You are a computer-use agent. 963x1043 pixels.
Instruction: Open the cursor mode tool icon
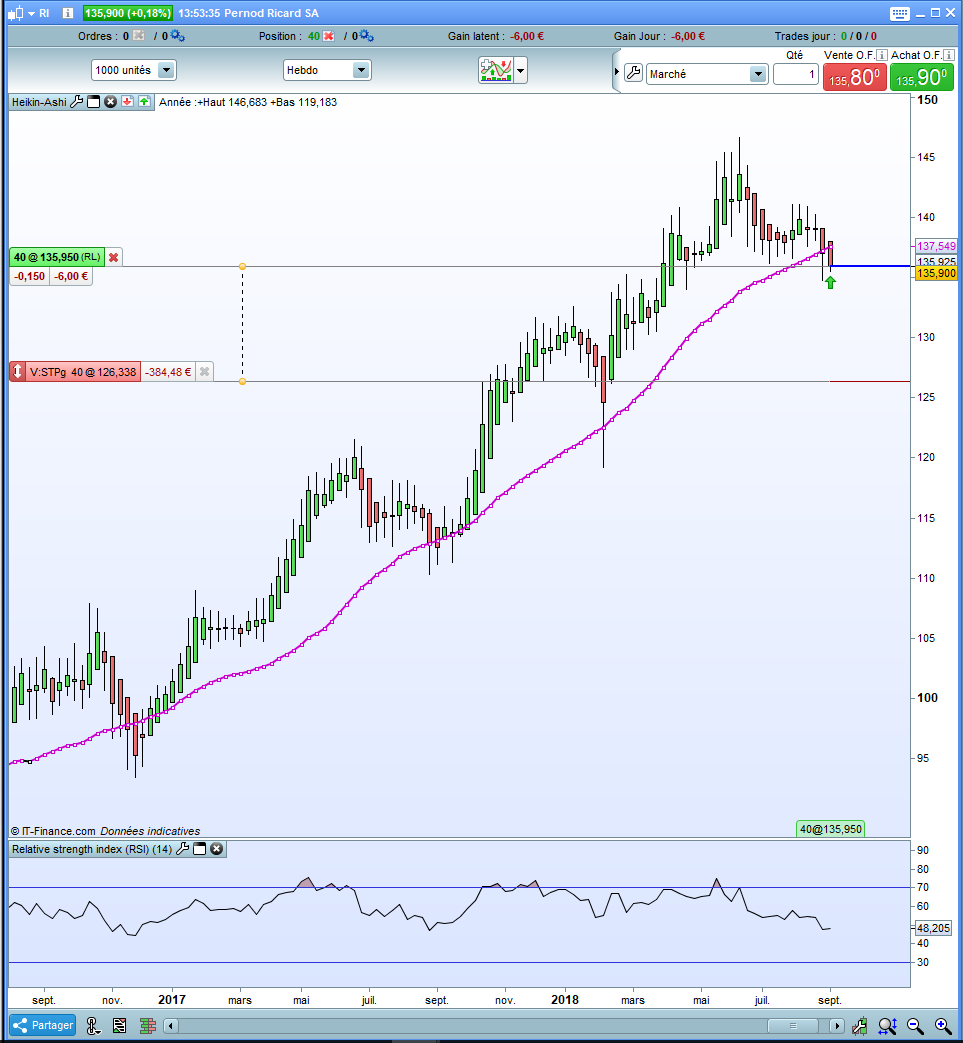92,1026
